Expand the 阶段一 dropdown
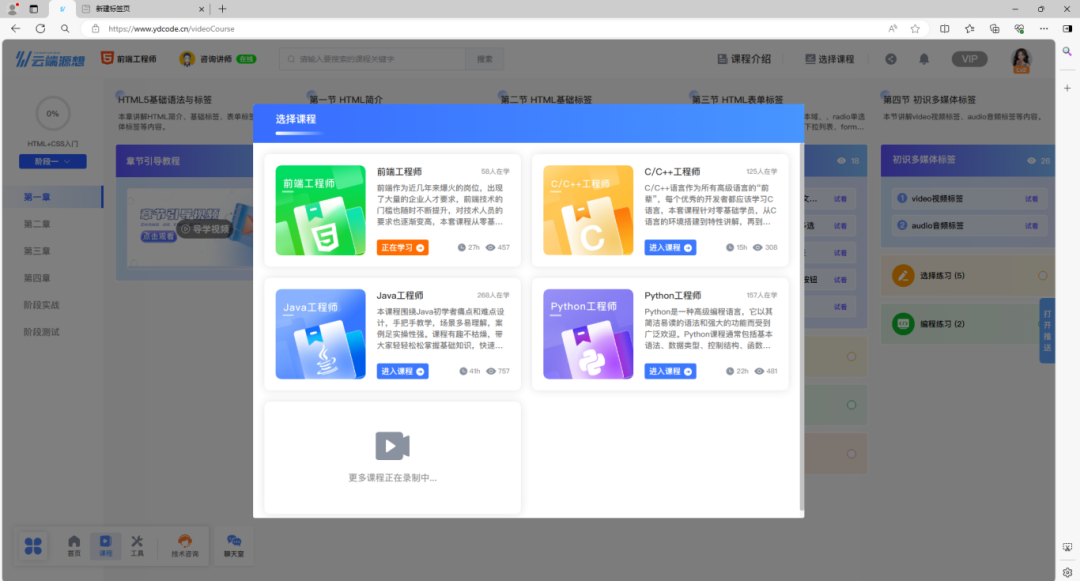 tap(60, 161)
